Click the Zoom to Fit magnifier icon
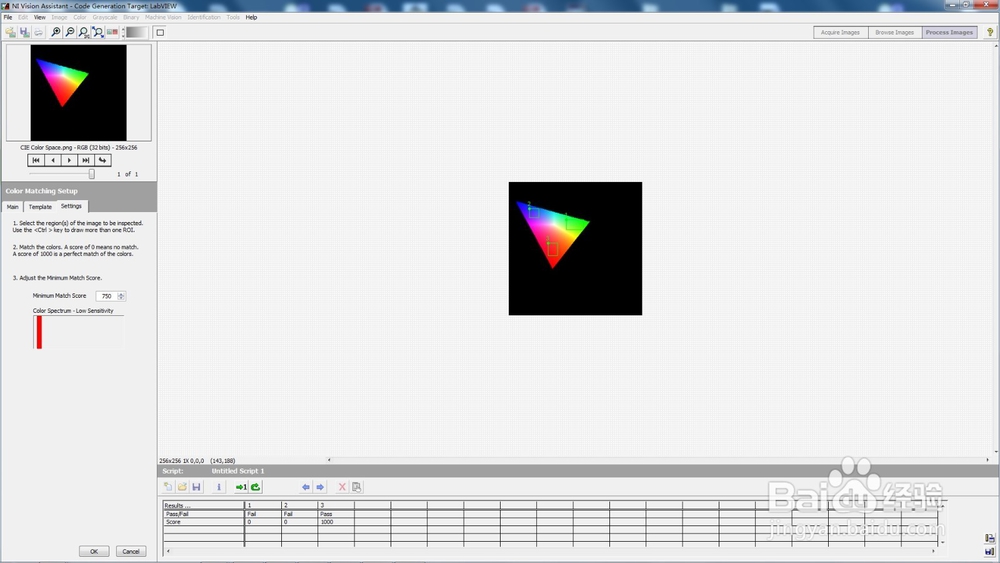This screenshot has width=1000, height=563. 98,32
